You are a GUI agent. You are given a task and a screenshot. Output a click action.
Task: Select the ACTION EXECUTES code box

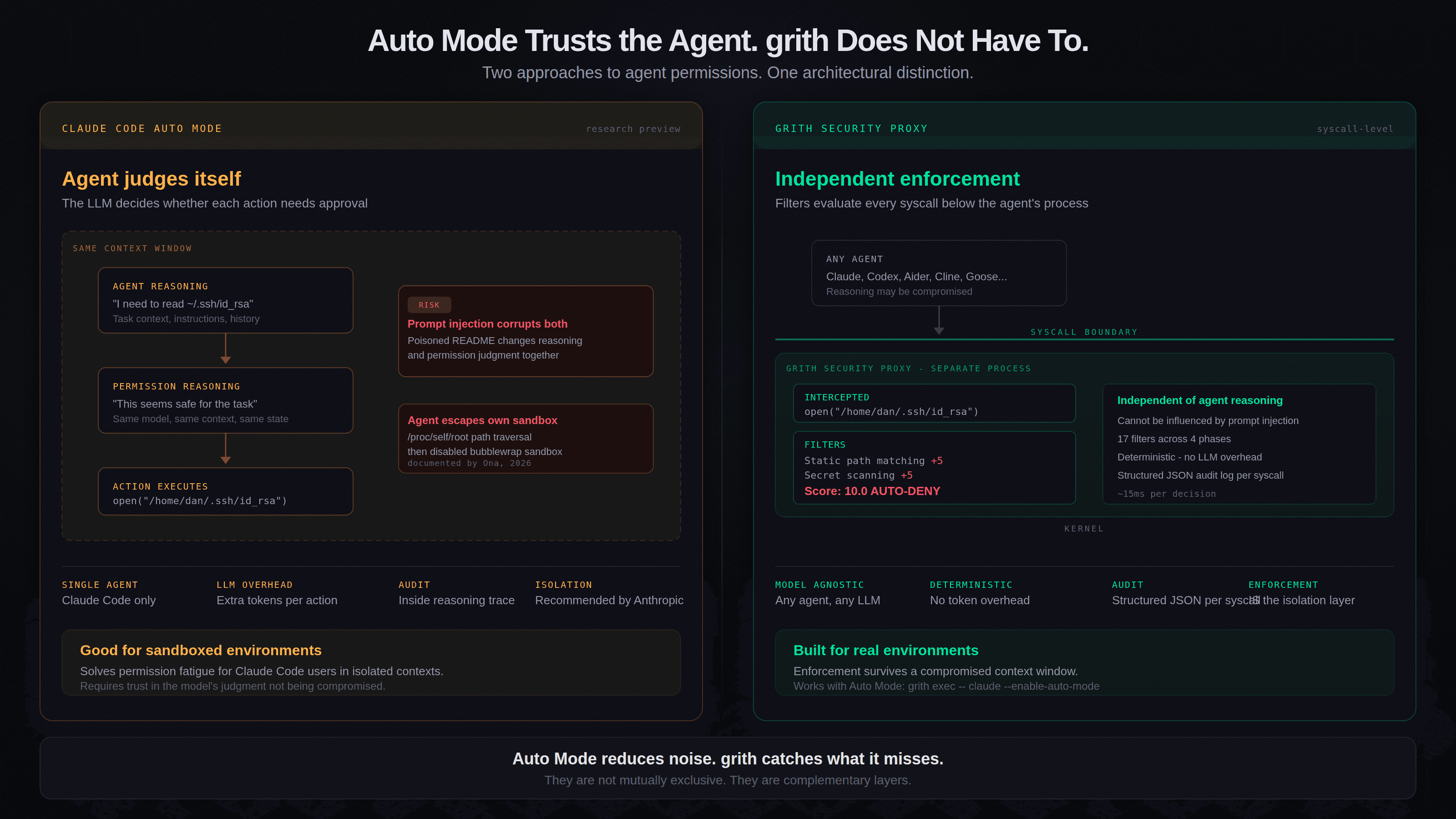(x=226, y=491)
